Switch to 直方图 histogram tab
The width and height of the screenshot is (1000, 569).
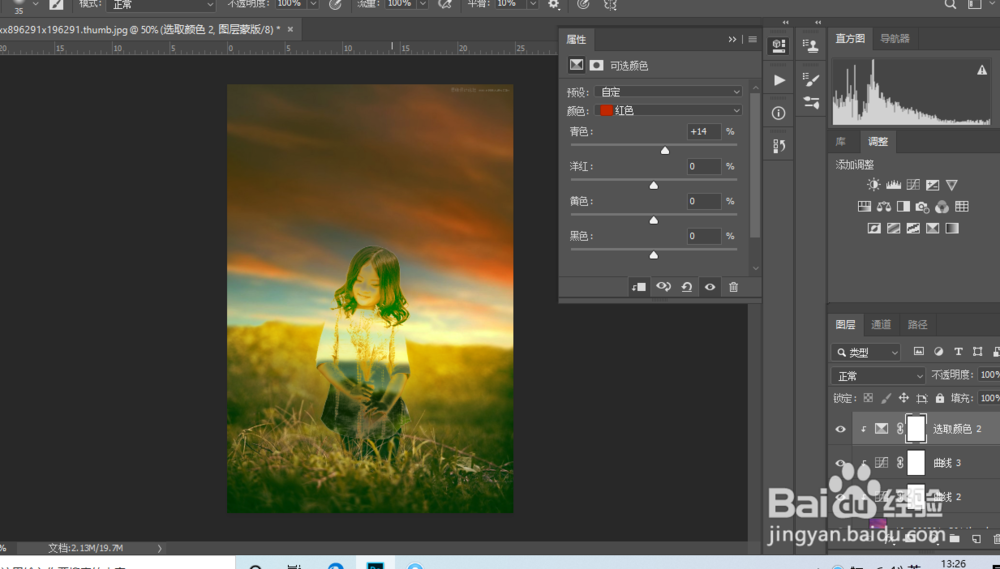pos(849,39)
